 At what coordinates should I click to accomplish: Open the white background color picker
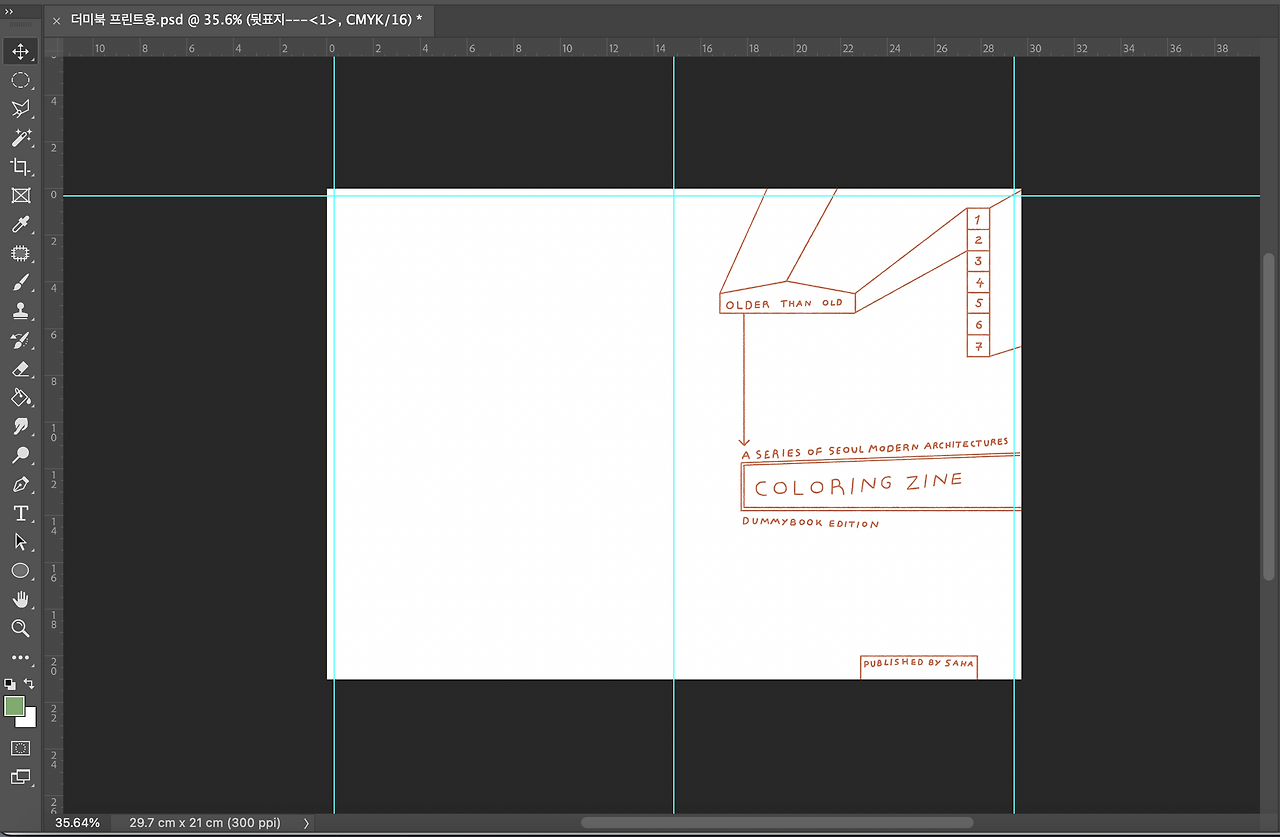[29, 719]
